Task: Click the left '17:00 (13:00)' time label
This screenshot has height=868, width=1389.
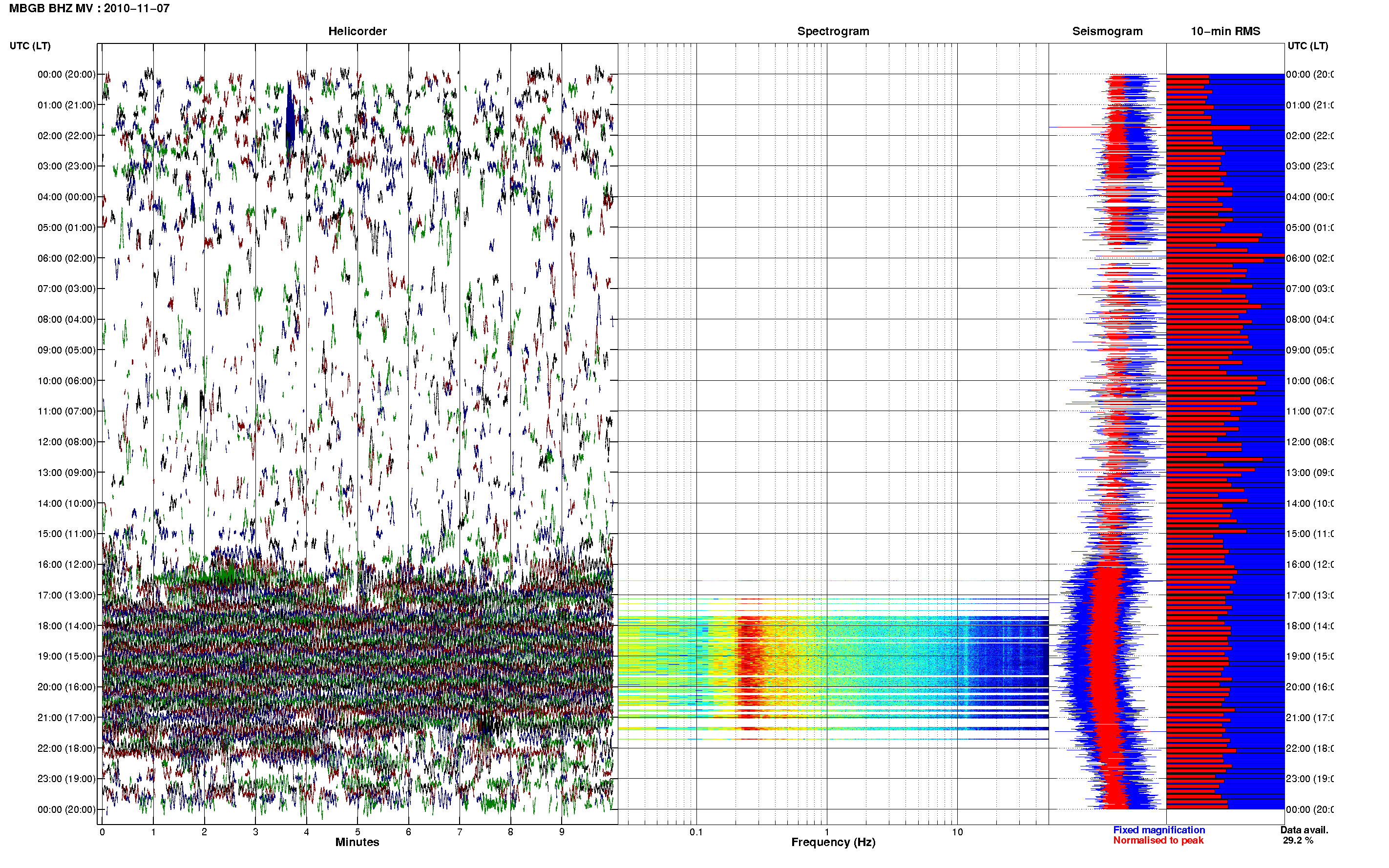Action: [x=66, y=595]
